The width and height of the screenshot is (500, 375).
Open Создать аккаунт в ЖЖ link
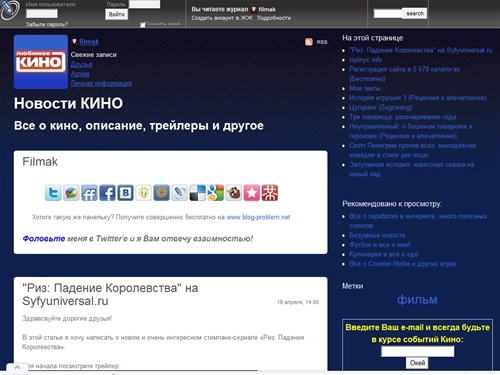pos(222,18)
